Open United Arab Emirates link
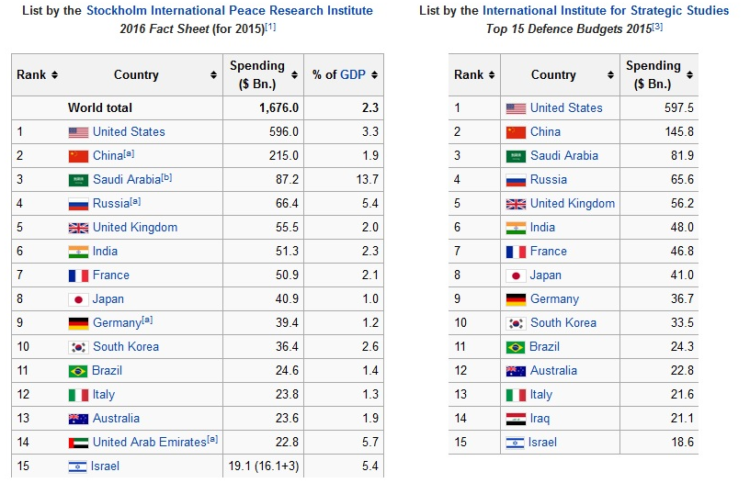 (x=149, y=443)
